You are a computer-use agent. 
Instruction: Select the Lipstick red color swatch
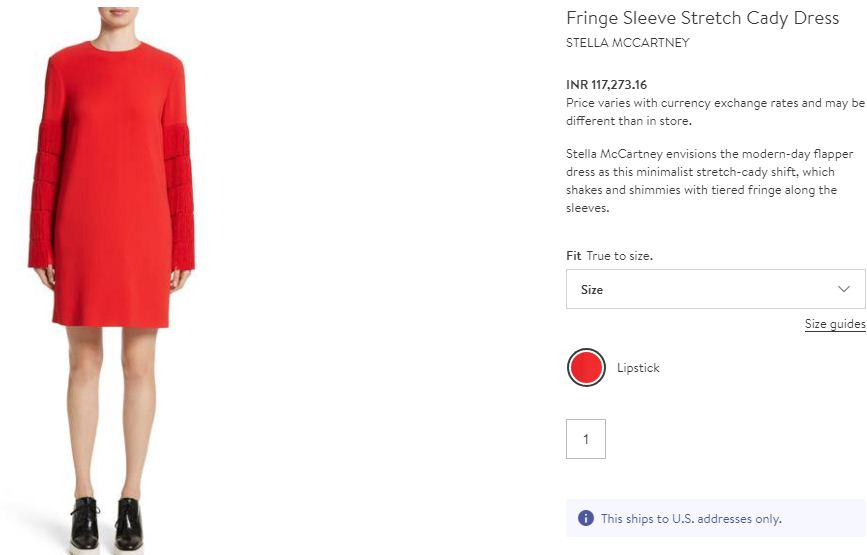(x=586, y=368)
